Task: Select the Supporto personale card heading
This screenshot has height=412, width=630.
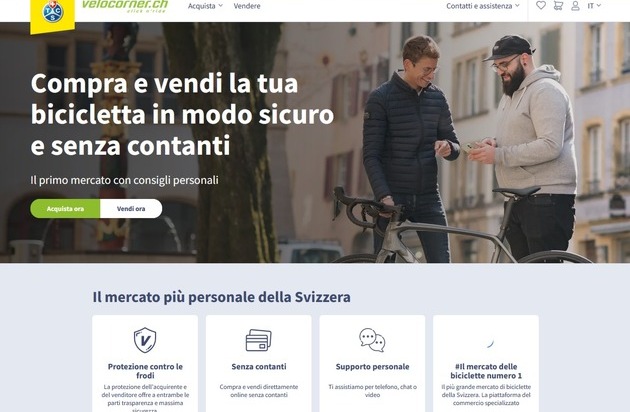Action: click(372, 367)
